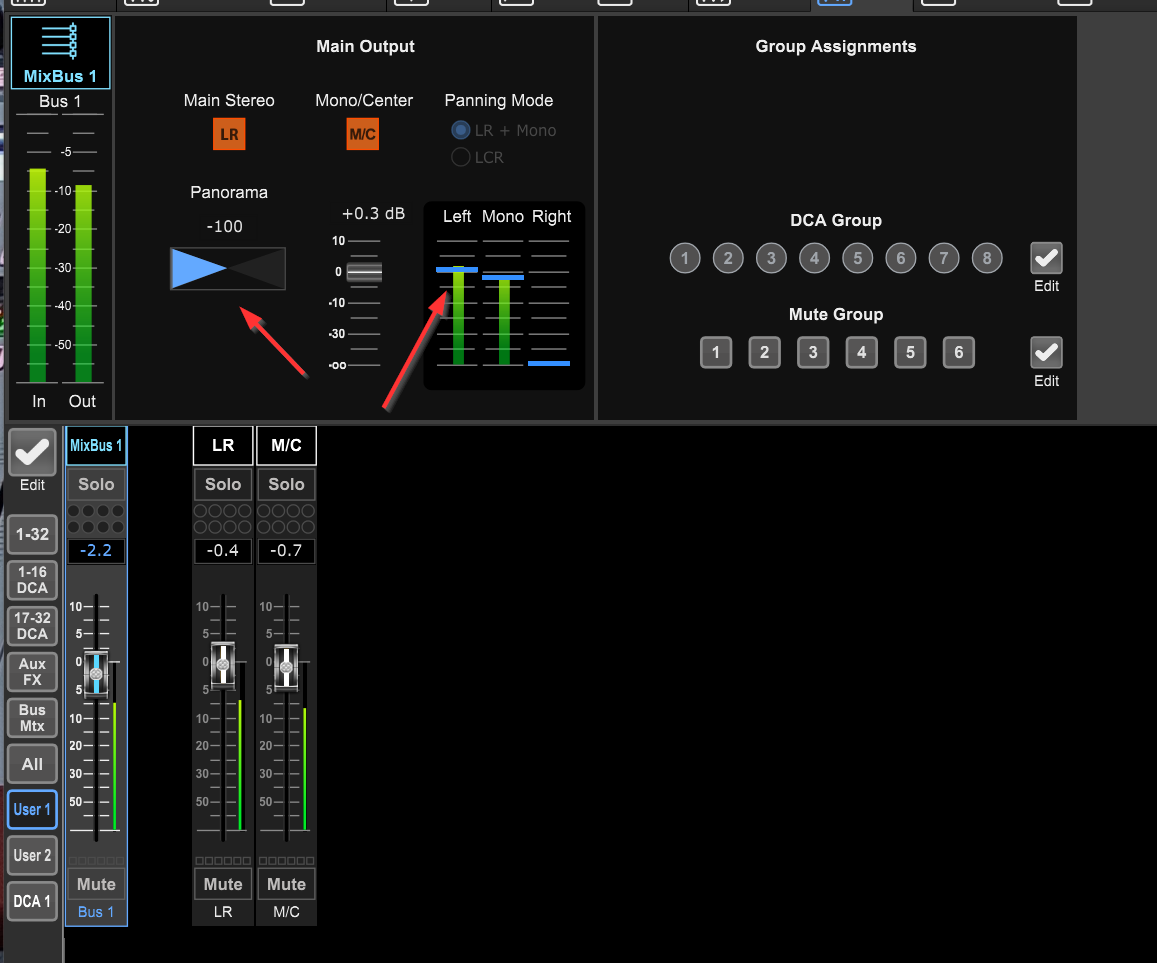The width and height of the screenshot is (1157, 963).
Task: Toggle Mono/Center M/C assignment
Action: [x=362, y=134]
